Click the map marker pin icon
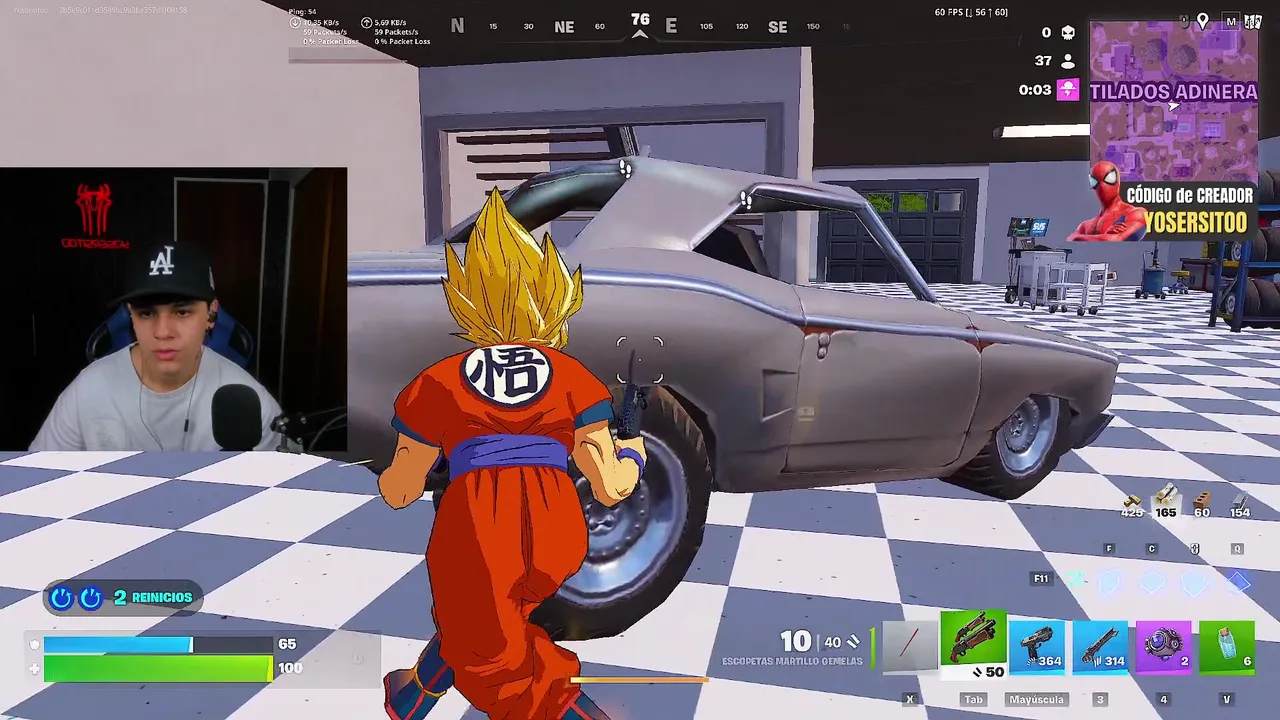Screen dimensions: 1280x720 tap(1203, 21)
